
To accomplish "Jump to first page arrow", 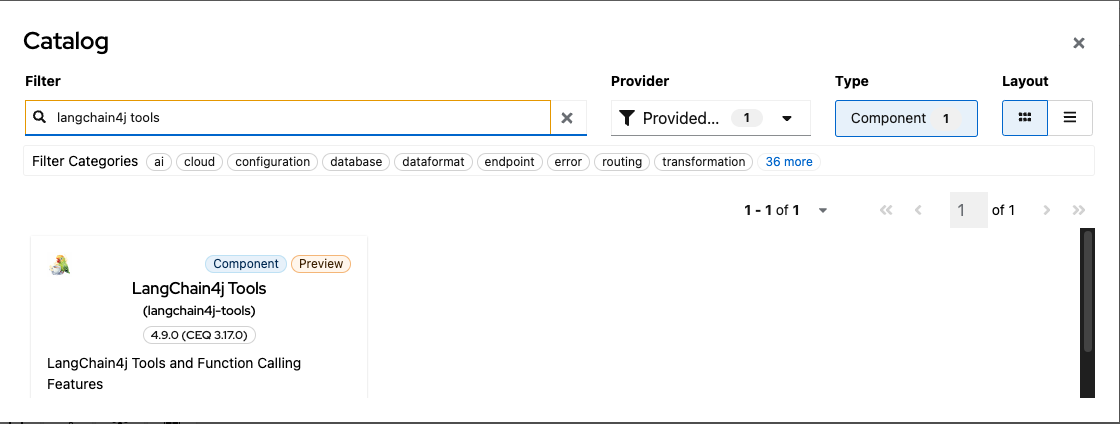I will point(886,210).
